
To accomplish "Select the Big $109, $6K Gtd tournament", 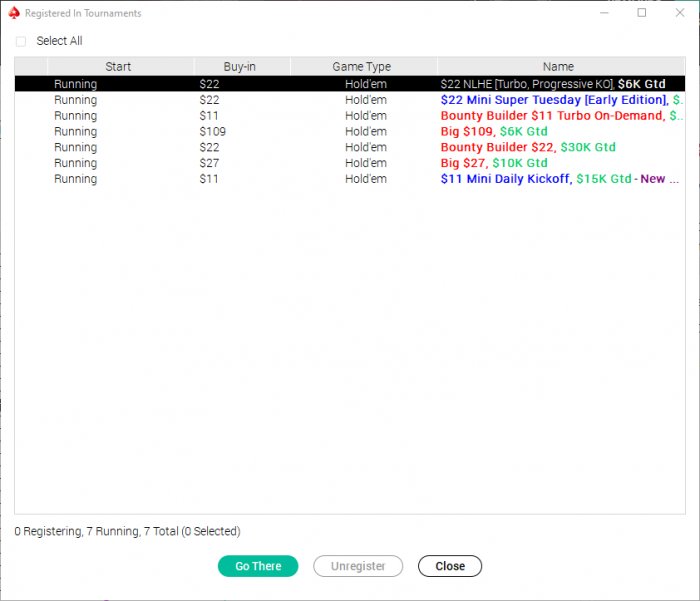I will (350, 131).
